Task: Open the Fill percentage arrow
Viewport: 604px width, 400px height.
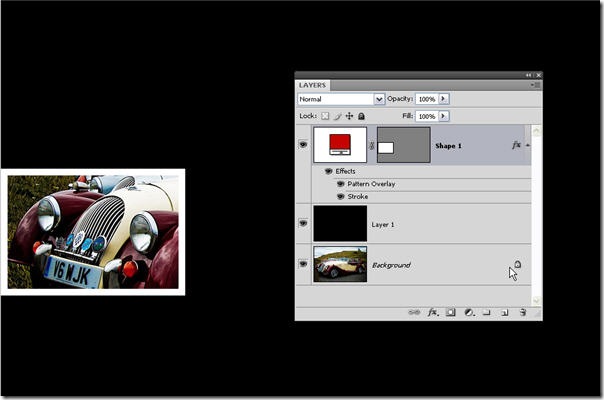Action: [x=444, y=116]
